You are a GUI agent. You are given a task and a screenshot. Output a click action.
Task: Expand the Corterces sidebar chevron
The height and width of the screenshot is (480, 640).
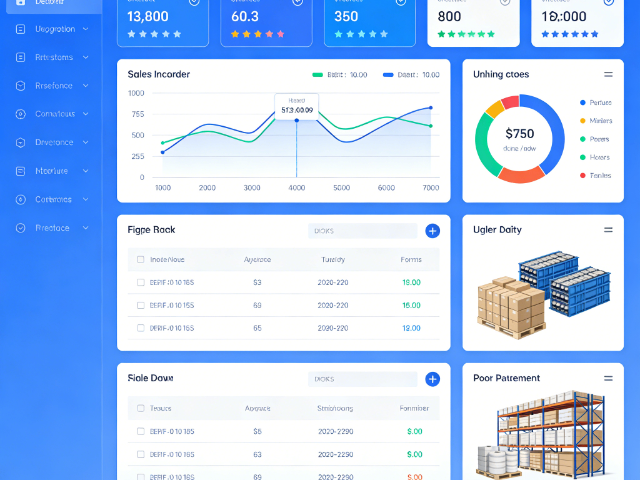pyautogui.click(x=86, y=199)
